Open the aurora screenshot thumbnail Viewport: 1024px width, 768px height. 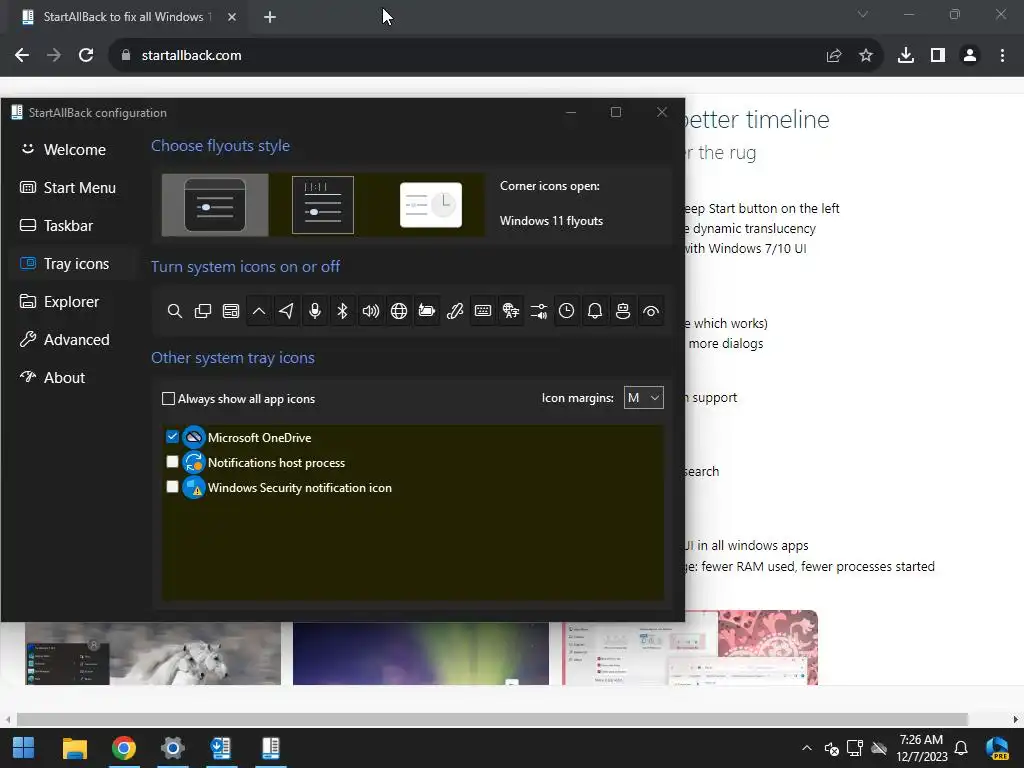click(421, 653)
